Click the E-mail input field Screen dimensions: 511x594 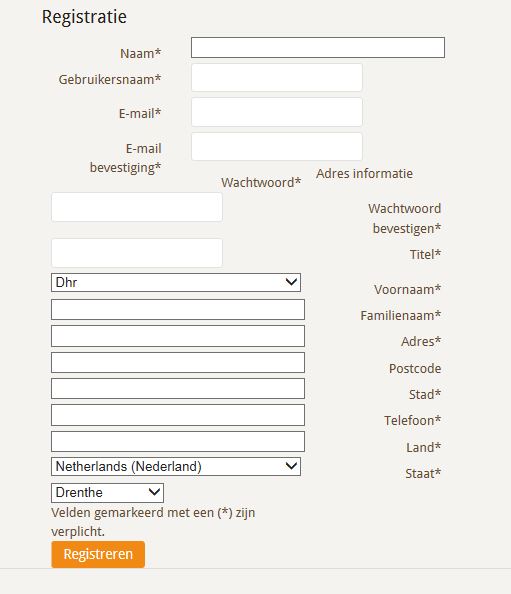(277, 112)
